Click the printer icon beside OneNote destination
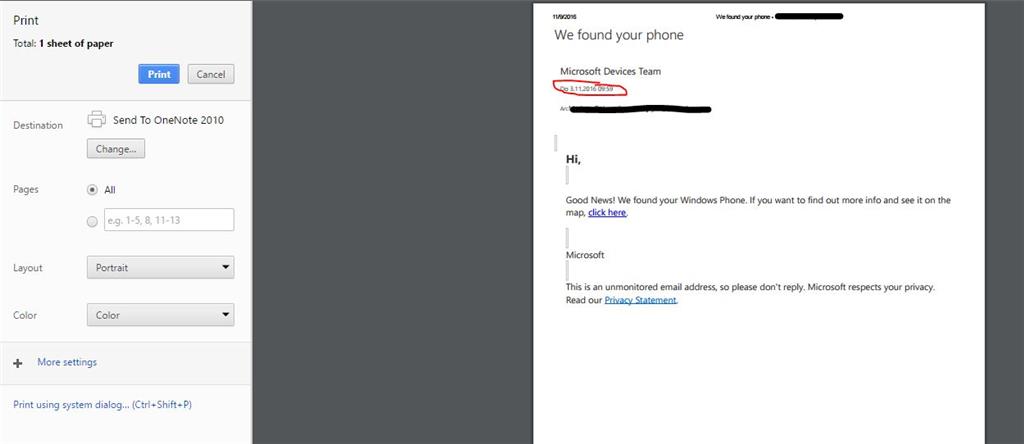 click(x=97, y=119)
